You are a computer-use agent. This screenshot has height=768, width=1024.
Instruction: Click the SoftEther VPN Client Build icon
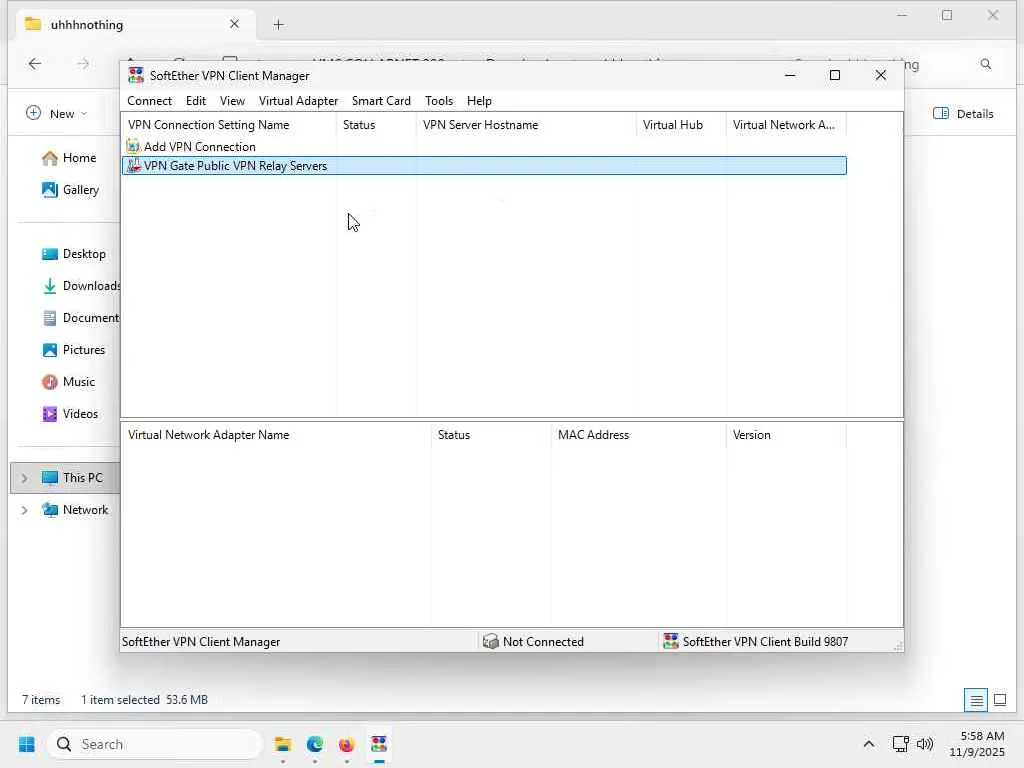tap(671, 641)
